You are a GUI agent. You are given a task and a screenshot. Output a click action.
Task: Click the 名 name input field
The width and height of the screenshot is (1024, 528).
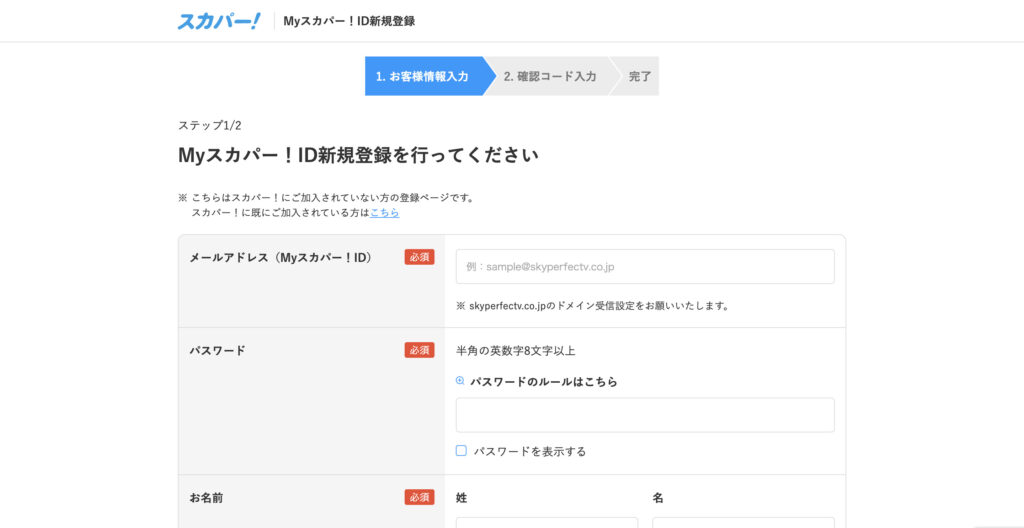pyautogui.click(x=743, y=523)
